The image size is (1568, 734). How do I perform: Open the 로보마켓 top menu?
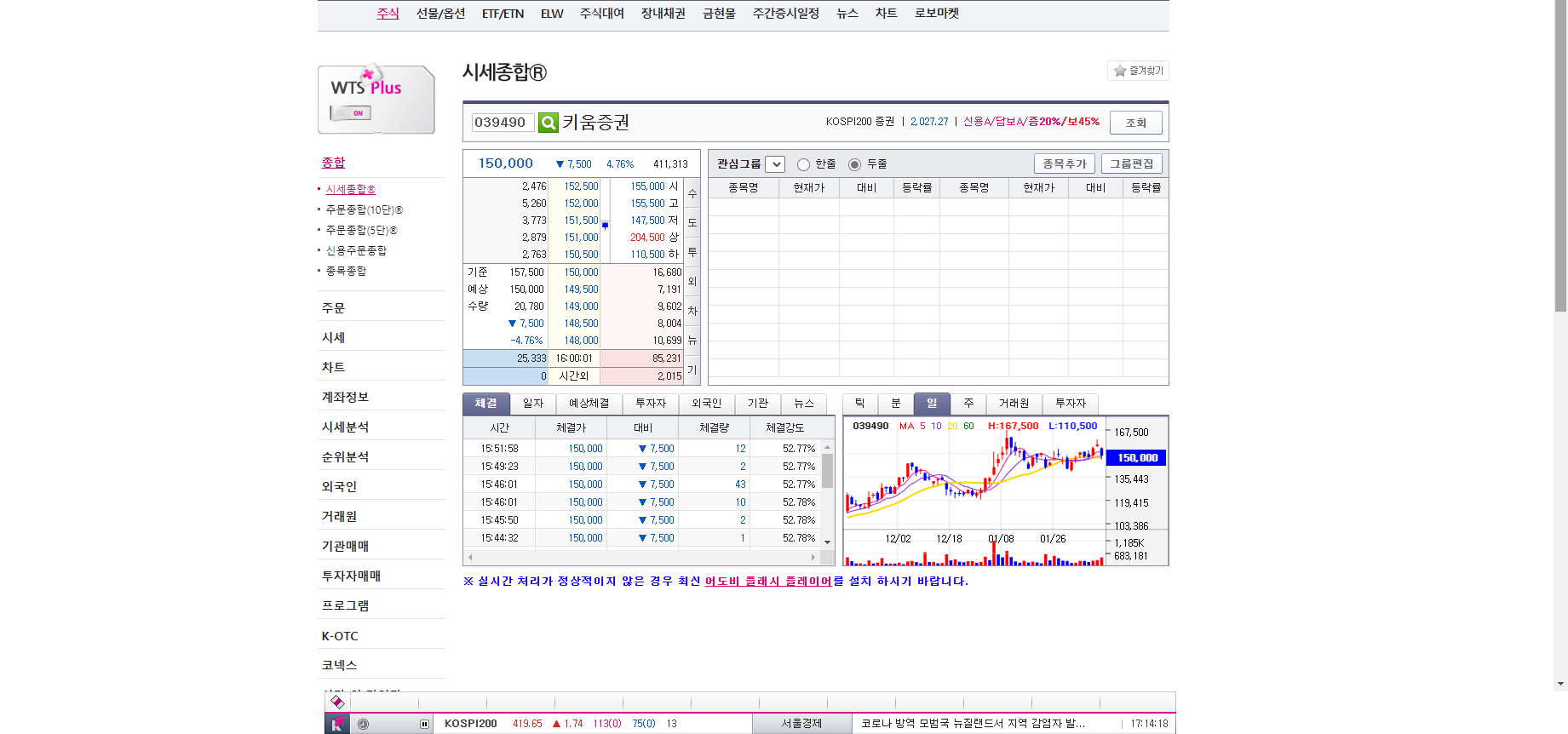pos(937,14)
